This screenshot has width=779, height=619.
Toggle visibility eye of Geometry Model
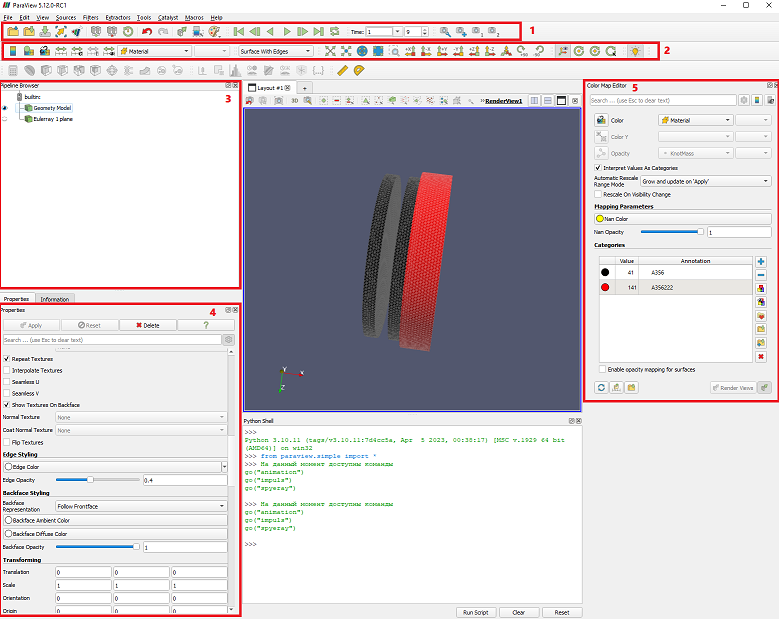[x=5, y=108]
